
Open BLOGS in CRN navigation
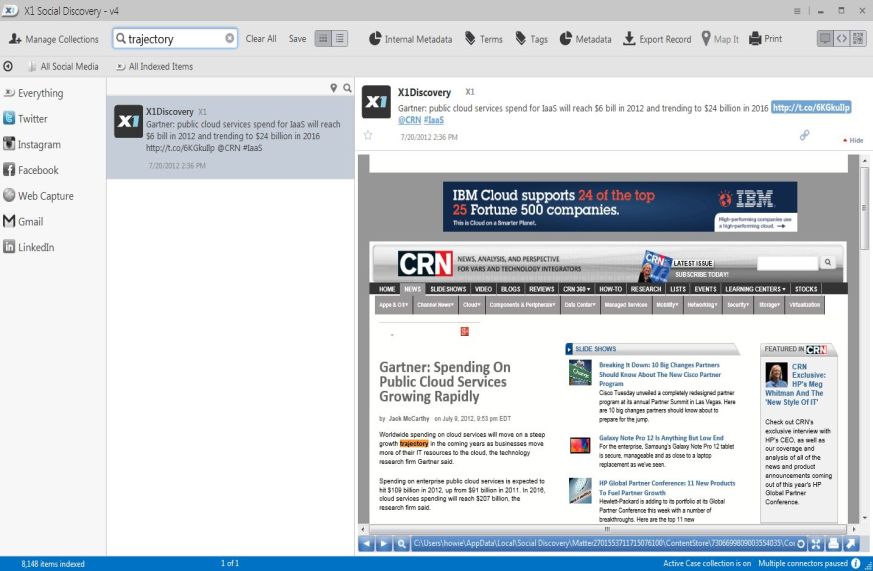click(510, 289)
